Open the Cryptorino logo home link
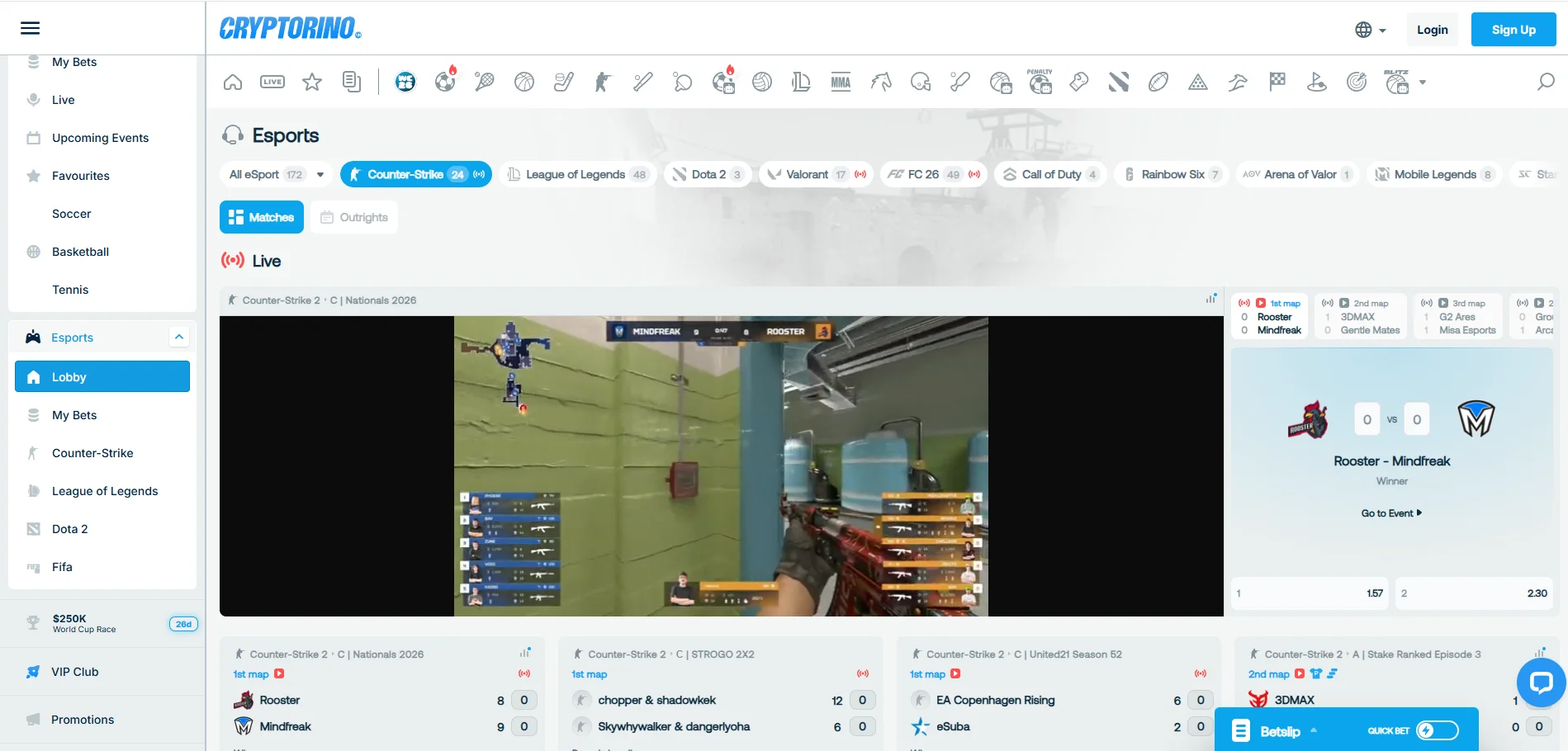 pos(291,29)
